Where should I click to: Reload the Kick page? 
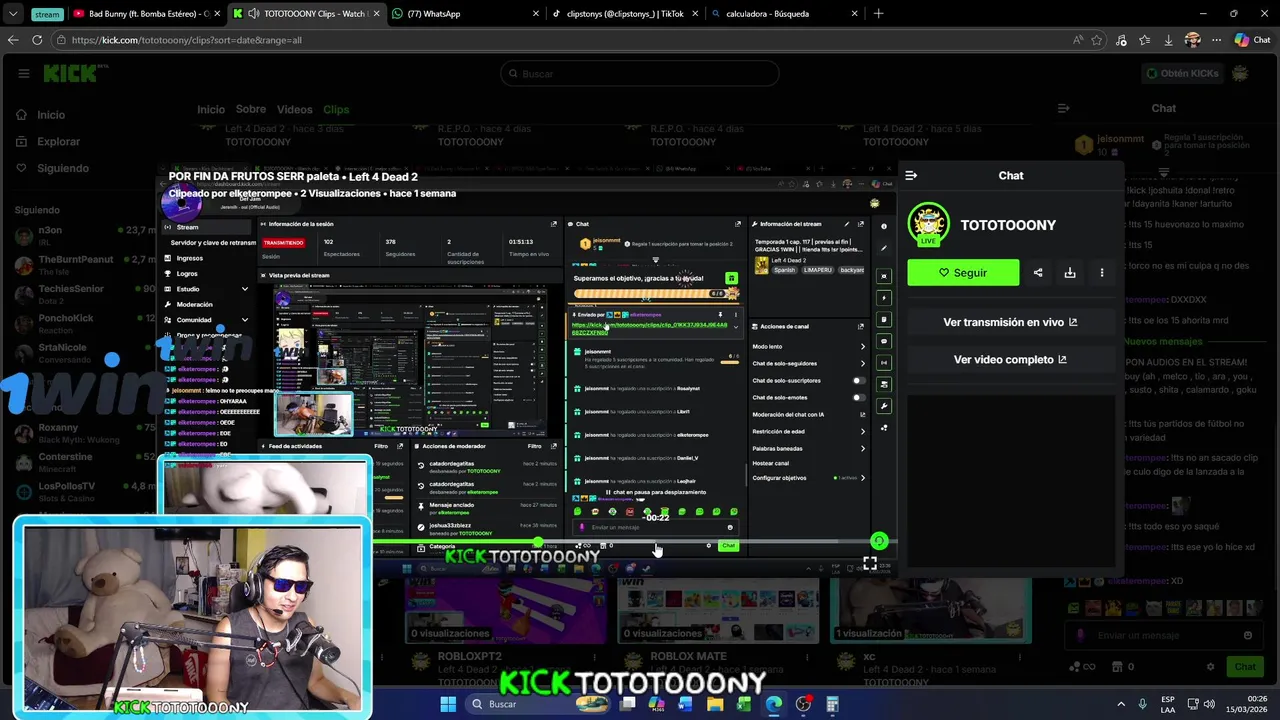(x=37, y=40)
